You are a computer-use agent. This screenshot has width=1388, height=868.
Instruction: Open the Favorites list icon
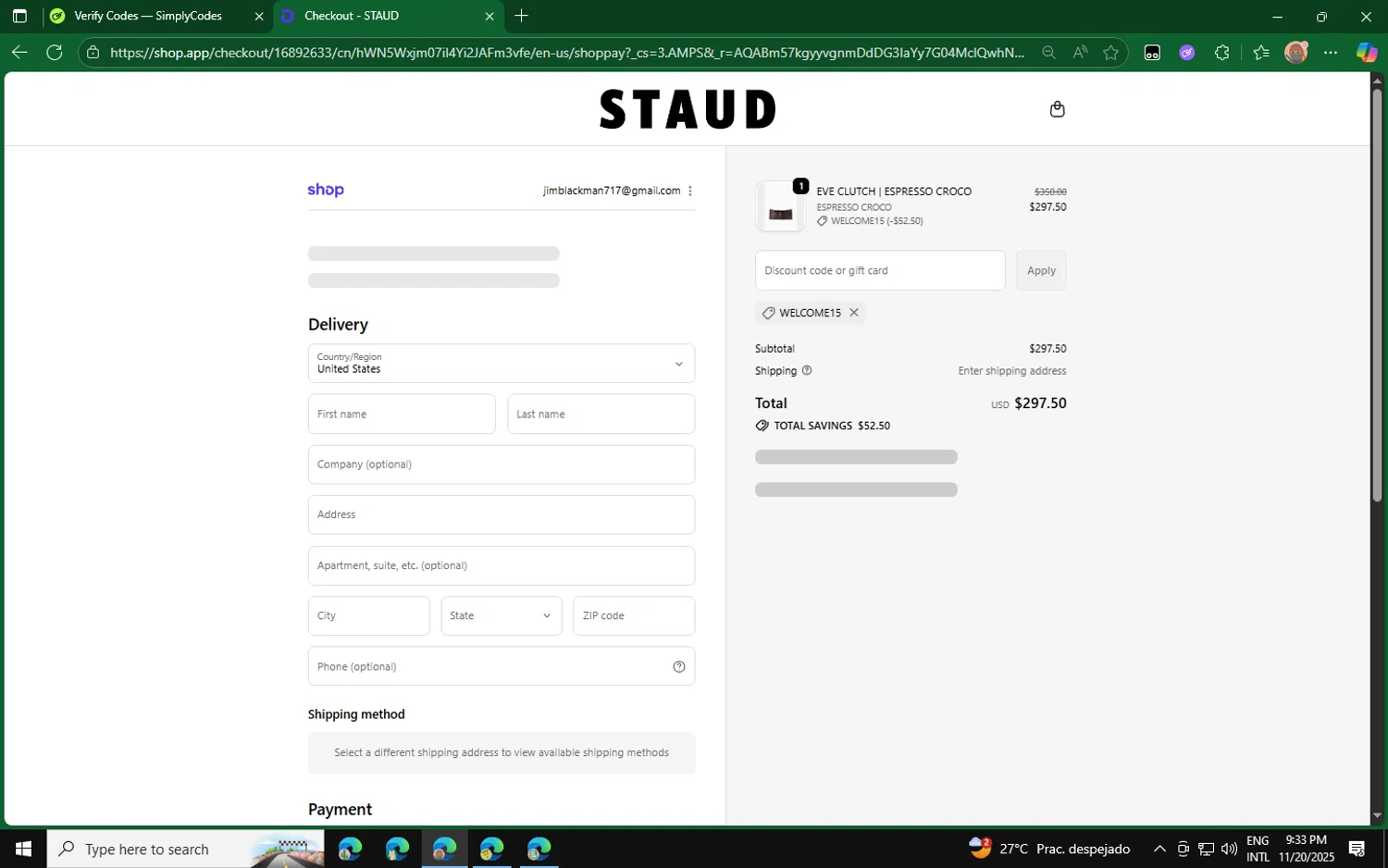tap(1261, 53)
